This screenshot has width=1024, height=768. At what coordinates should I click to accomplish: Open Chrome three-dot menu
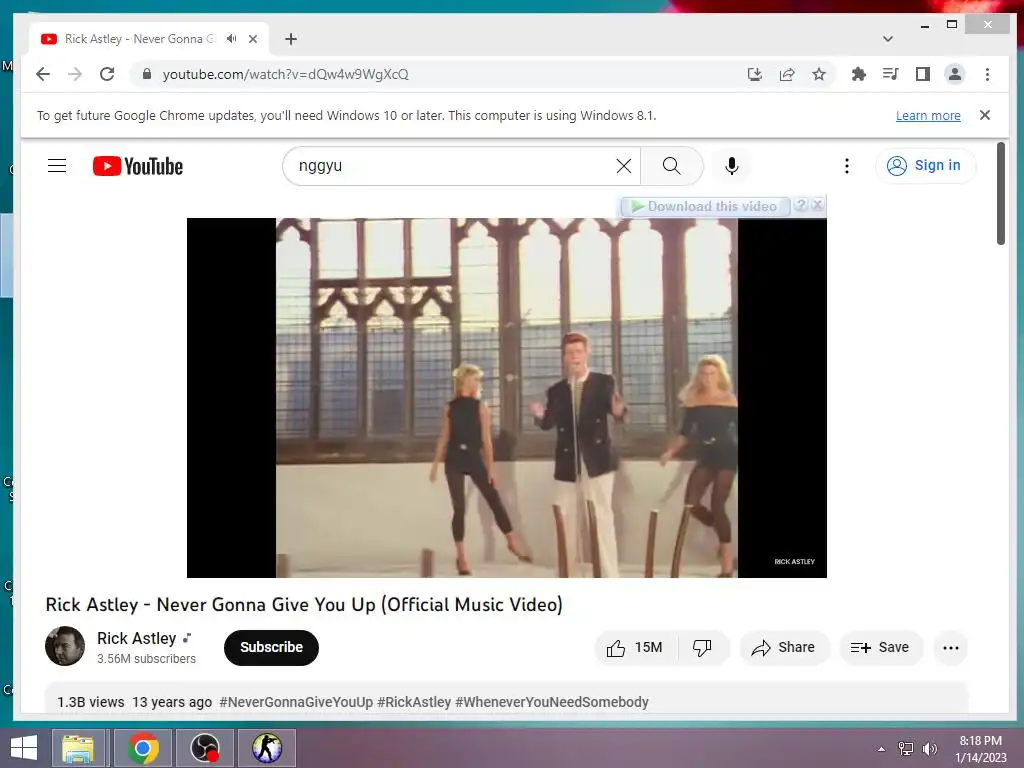(x=987, y=74)
